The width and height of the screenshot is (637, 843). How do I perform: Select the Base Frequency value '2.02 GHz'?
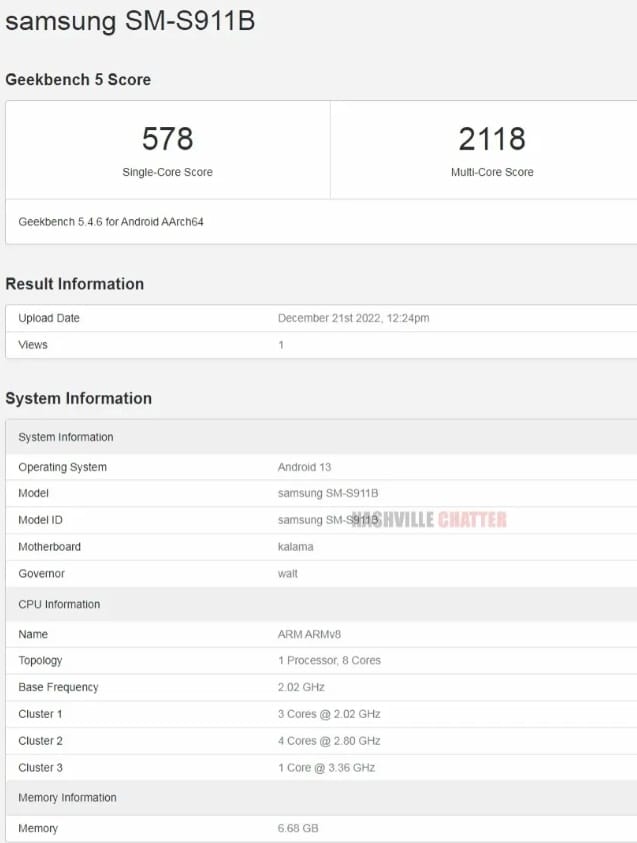click(301, 687)
